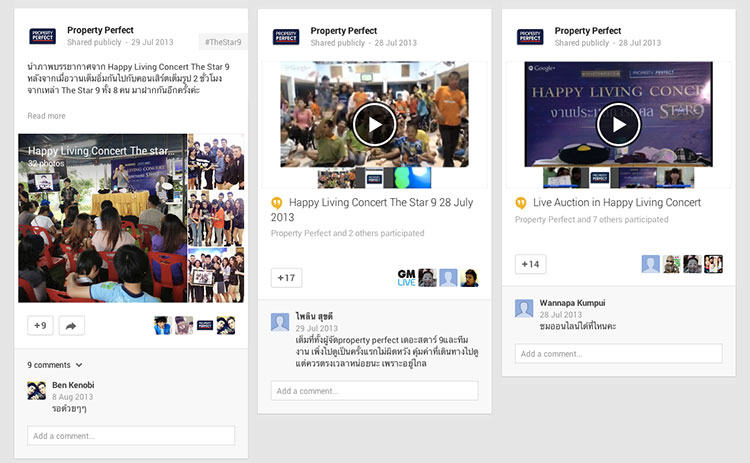Click the Hangout quote icon by the Live Auction title

click(x=520, y=203)
